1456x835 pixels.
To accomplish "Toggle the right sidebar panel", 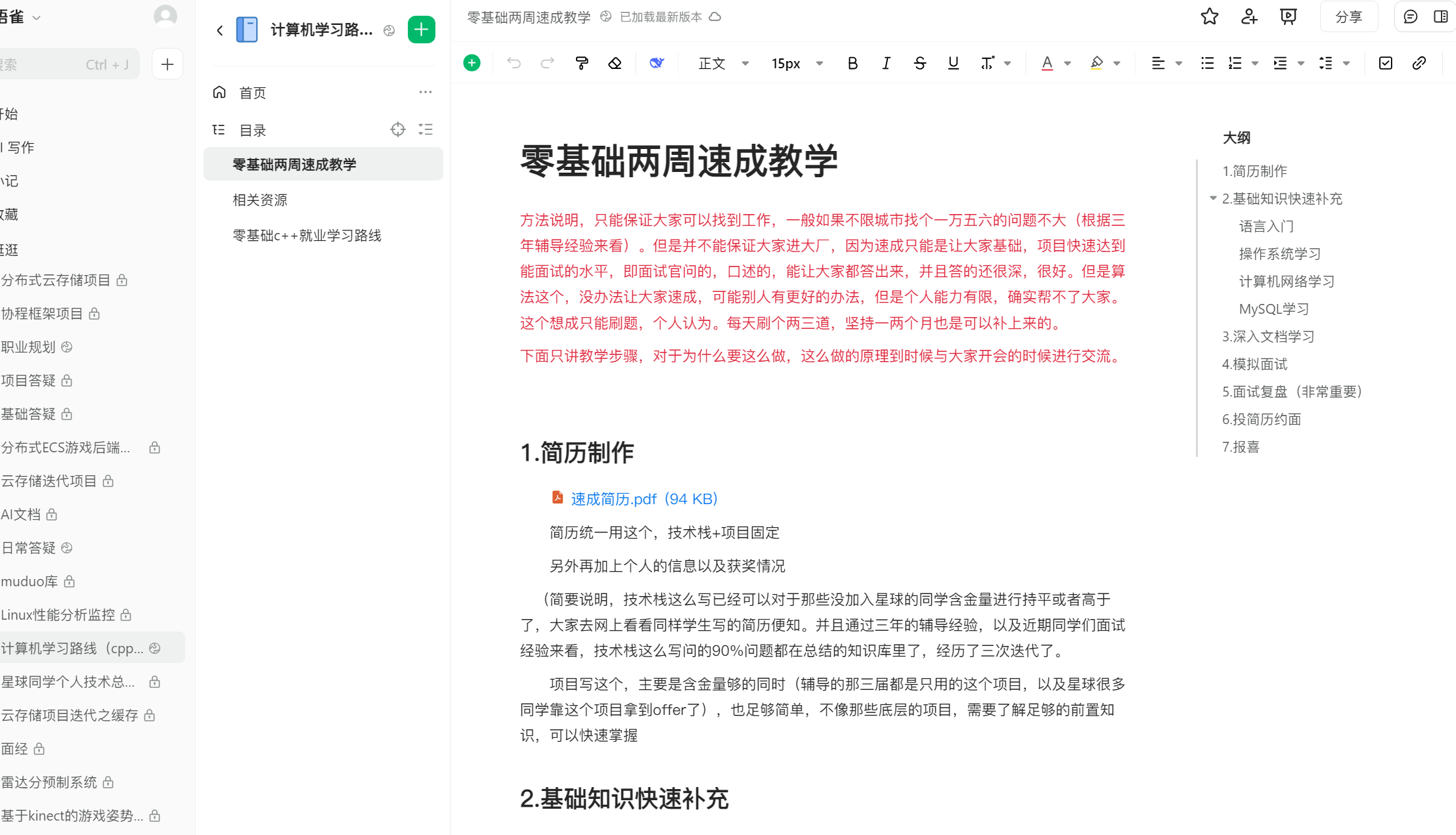I will [1440, 17].
